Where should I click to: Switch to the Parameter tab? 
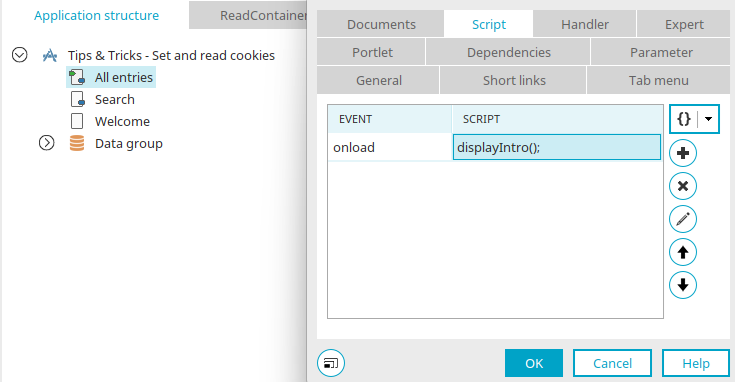point(661,52)
